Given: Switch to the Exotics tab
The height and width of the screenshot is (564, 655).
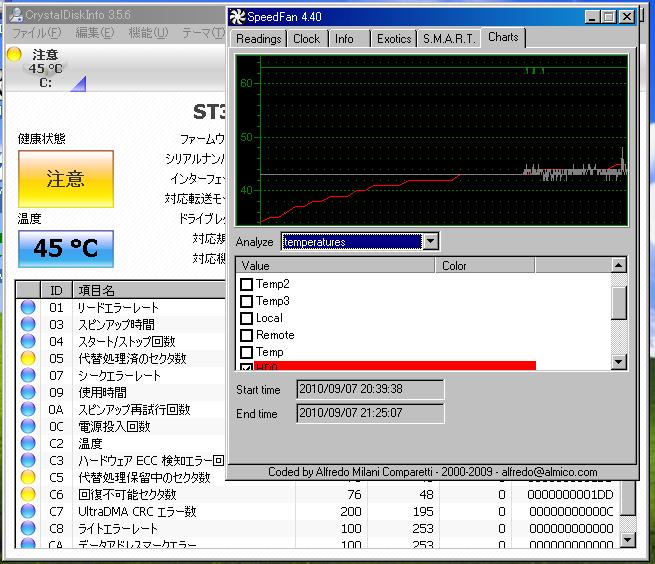Looking at the screenshot, I should 394,39.
